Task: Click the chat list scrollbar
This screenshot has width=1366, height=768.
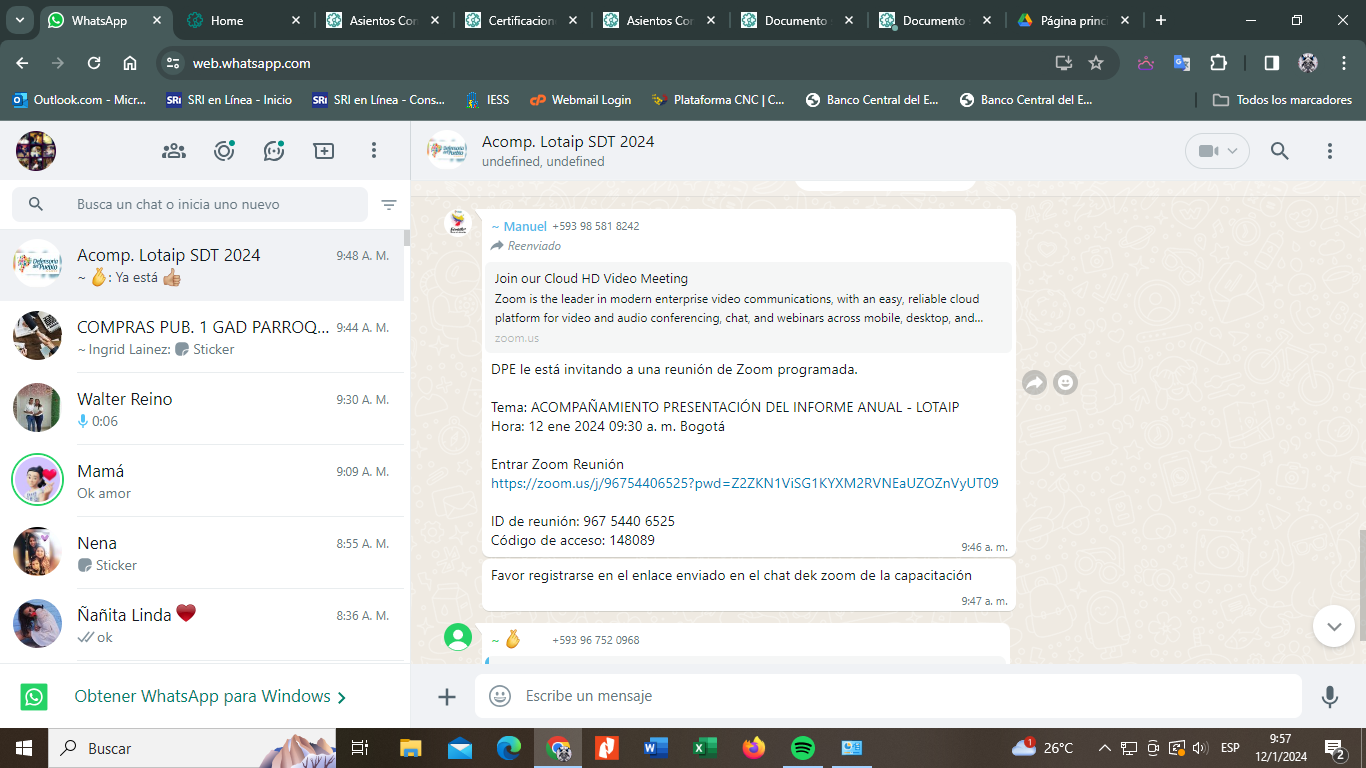Action: 407,238
